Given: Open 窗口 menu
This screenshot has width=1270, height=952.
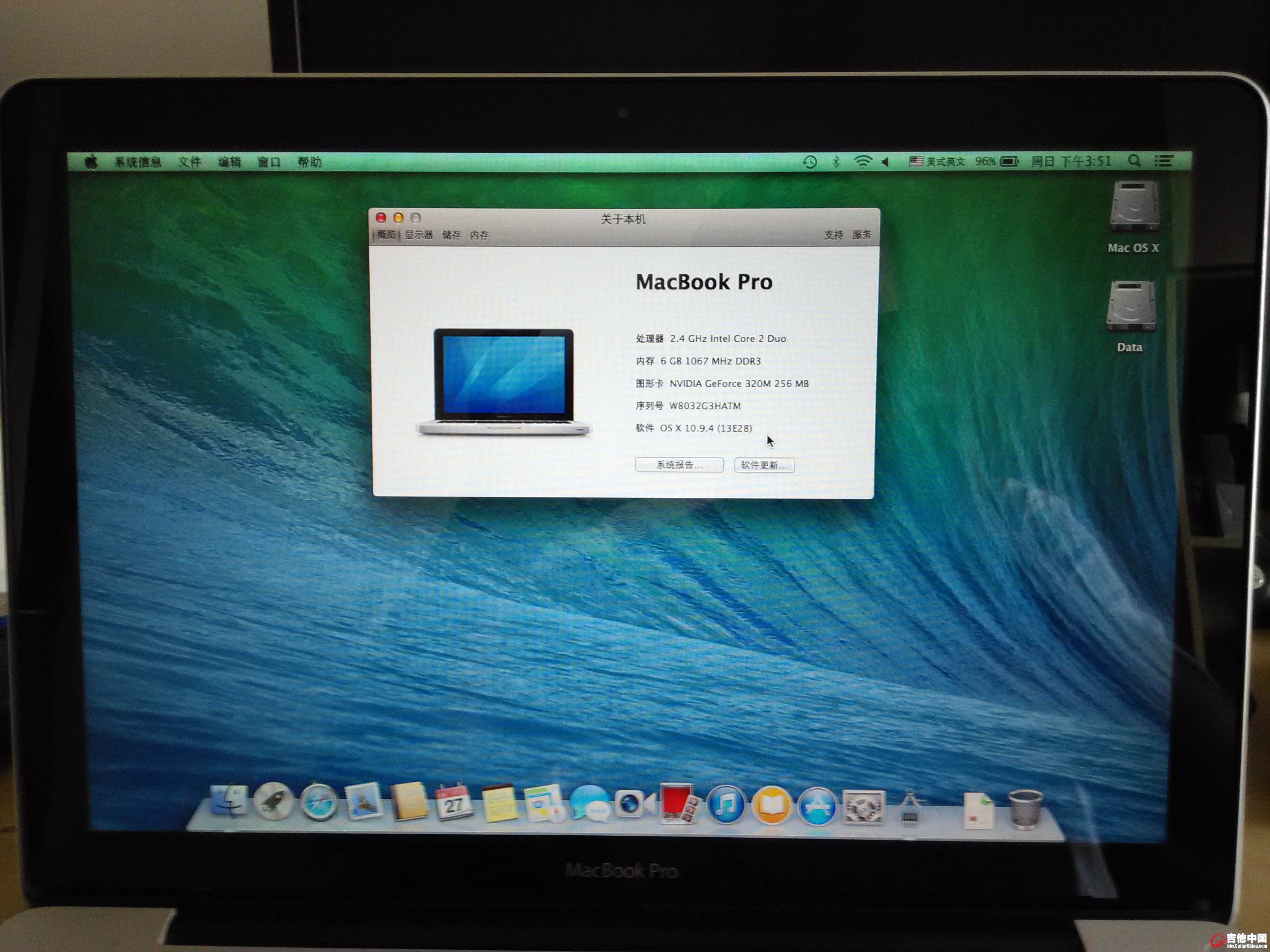Looking at the screenshot, I should click(269, 162).
